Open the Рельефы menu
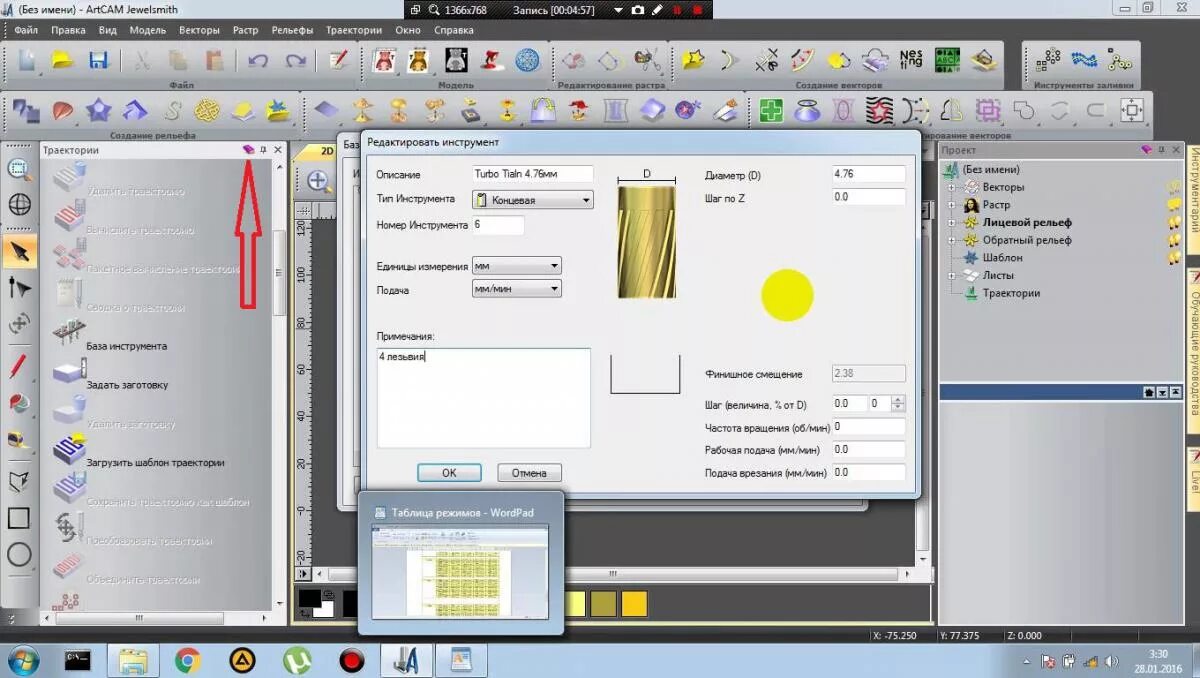1200x678 pixels. 292,30
